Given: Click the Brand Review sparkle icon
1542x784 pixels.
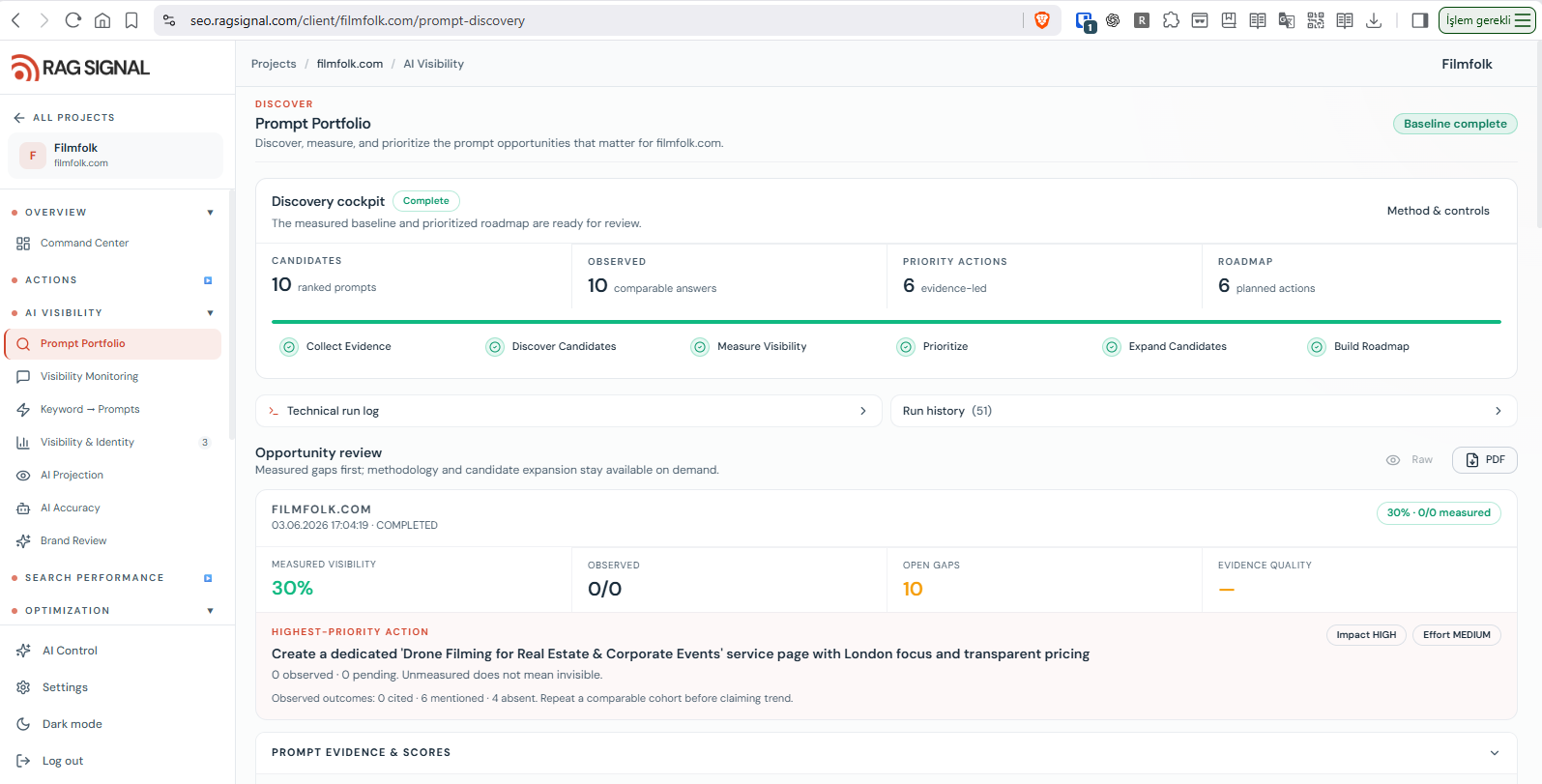Looking at the screenshot, I should tap(23, 541).
